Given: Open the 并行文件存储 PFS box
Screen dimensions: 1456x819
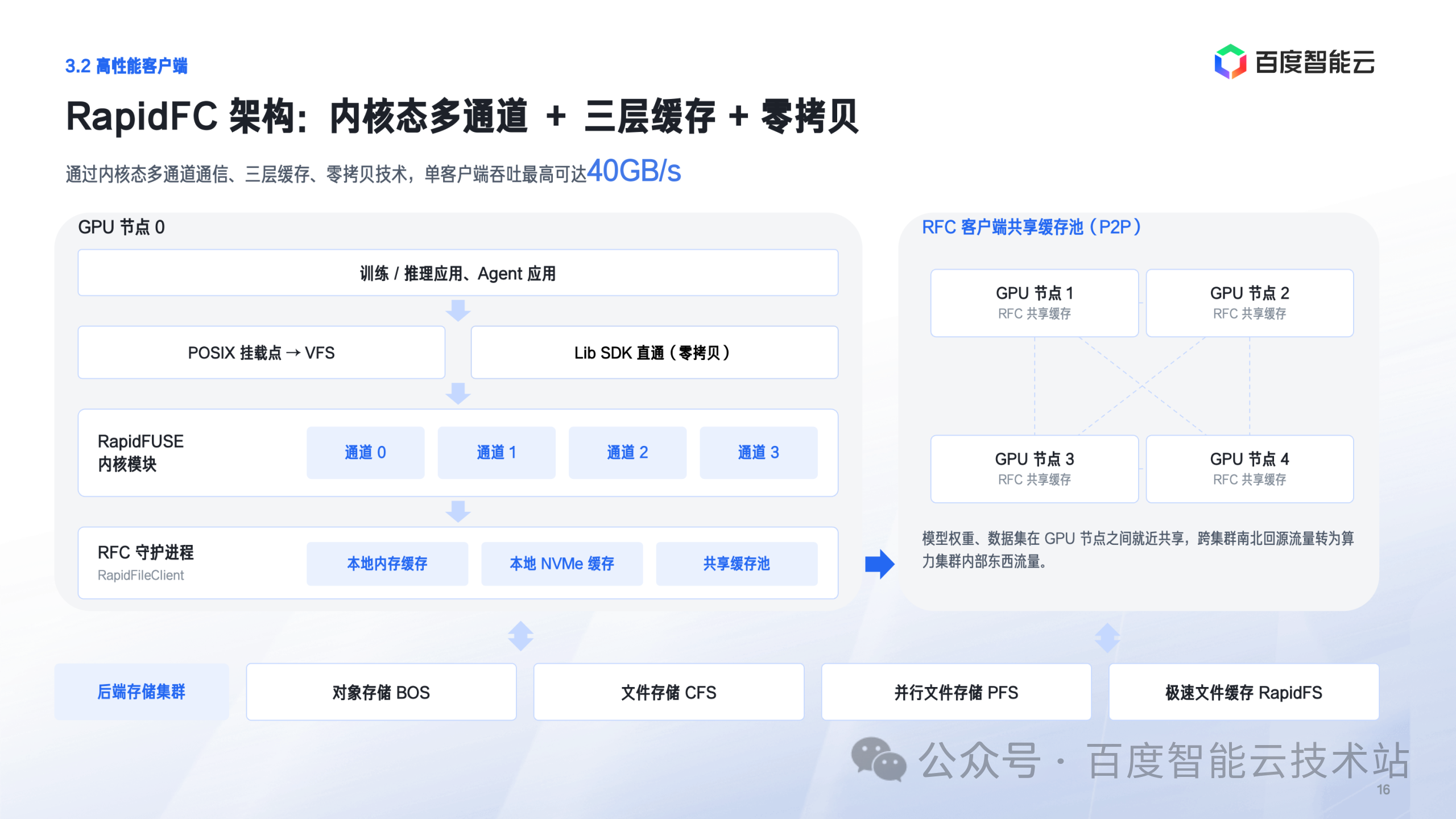Looking at the screenshot, I should click(956, 692).
